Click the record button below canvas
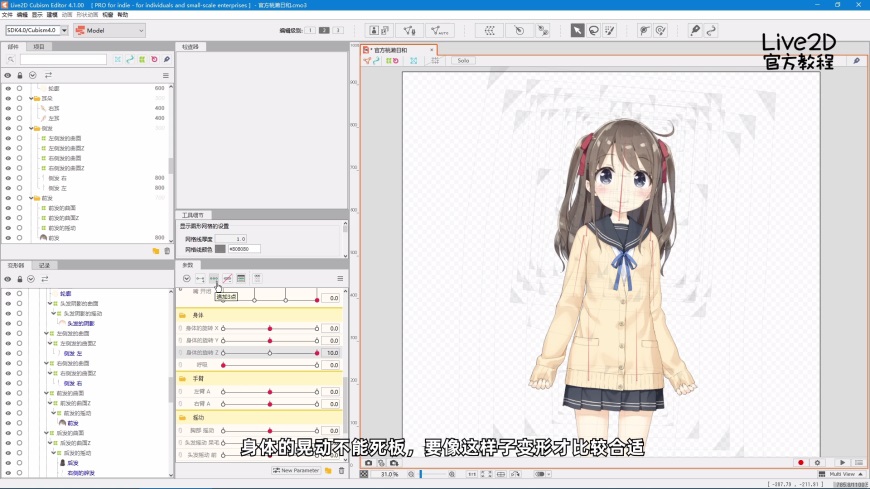This screenshot has height=489, width=870. pos(801,462)
